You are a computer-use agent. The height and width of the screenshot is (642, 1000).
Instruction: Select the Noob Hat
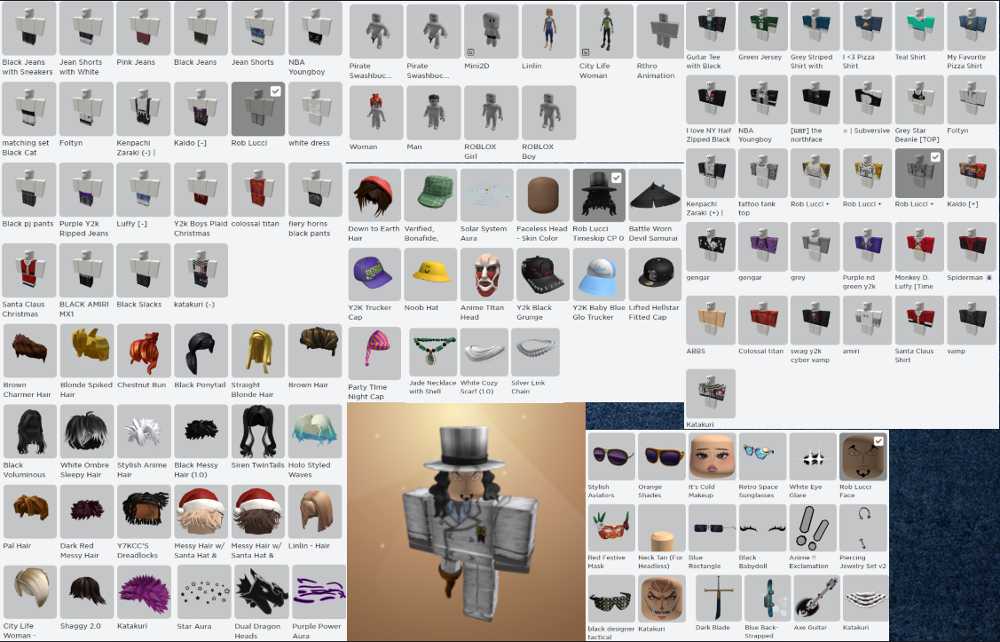430,274
